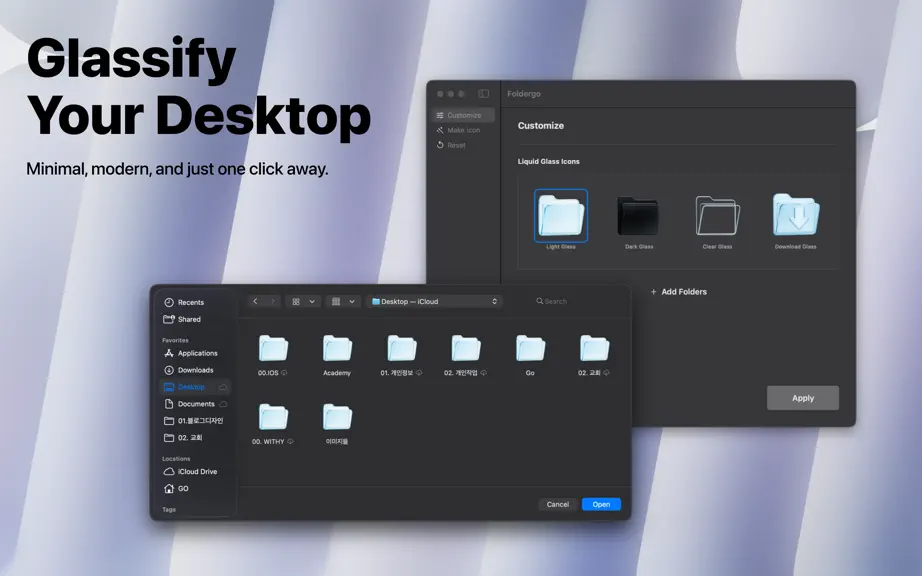This screenshot has width=922, height=576.
Task: Pick the Clear Glass folder icon
Action: [717, 216]
